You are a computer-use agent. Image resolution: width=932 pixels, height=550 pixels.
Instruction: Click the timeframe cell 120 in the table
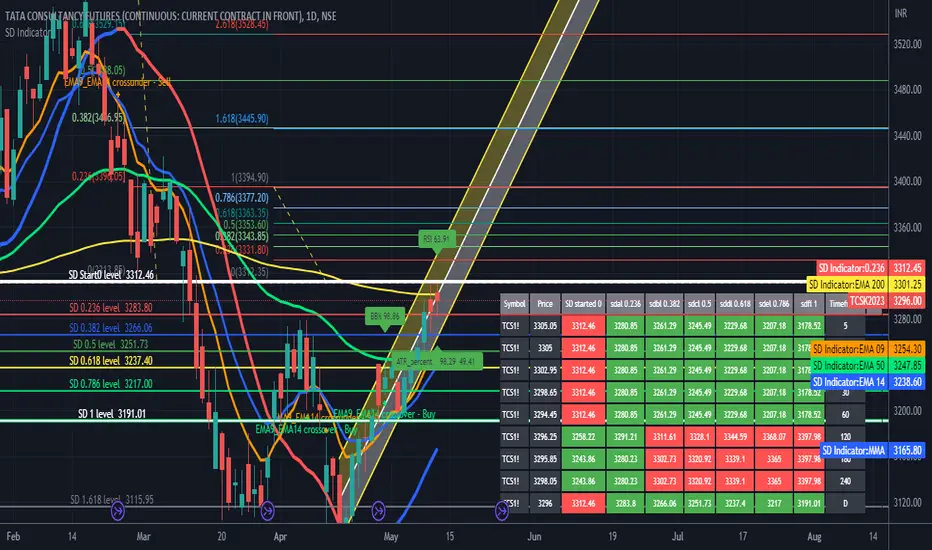click(x=845, y=436)
